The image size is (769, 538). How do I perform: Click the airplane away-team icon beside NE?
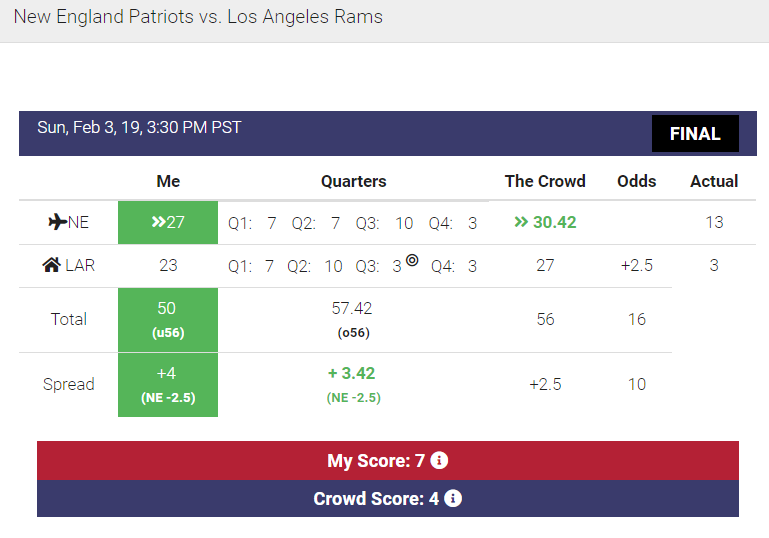[x=57, y=222]
